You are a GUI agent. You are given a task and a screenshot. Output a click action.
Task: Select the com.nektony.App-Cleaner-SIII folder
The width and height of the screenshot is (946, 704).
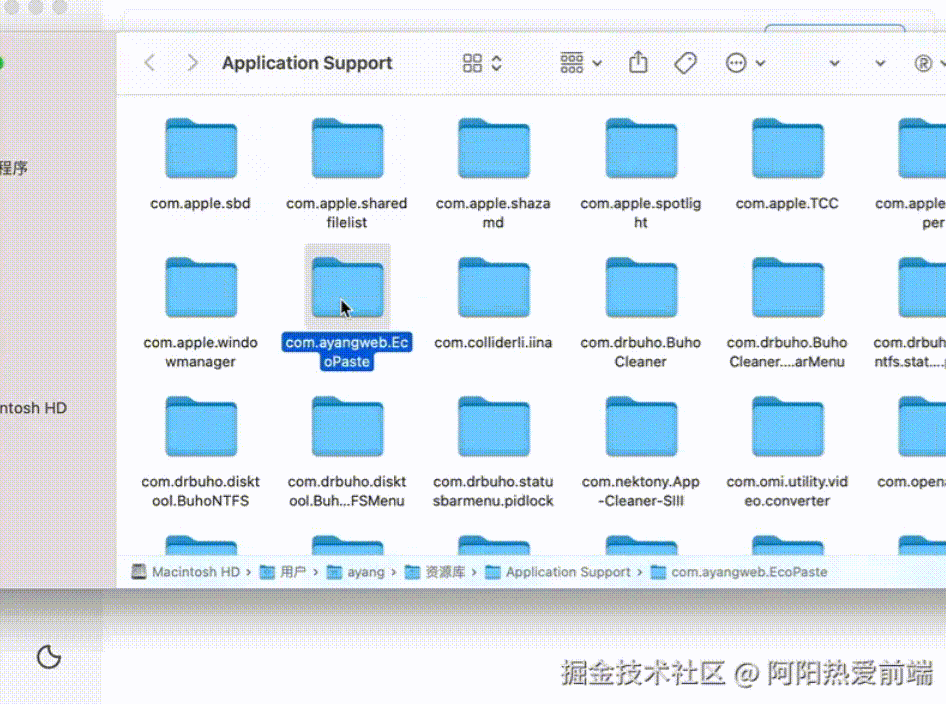pyautogui.click(x=641, y=427)
